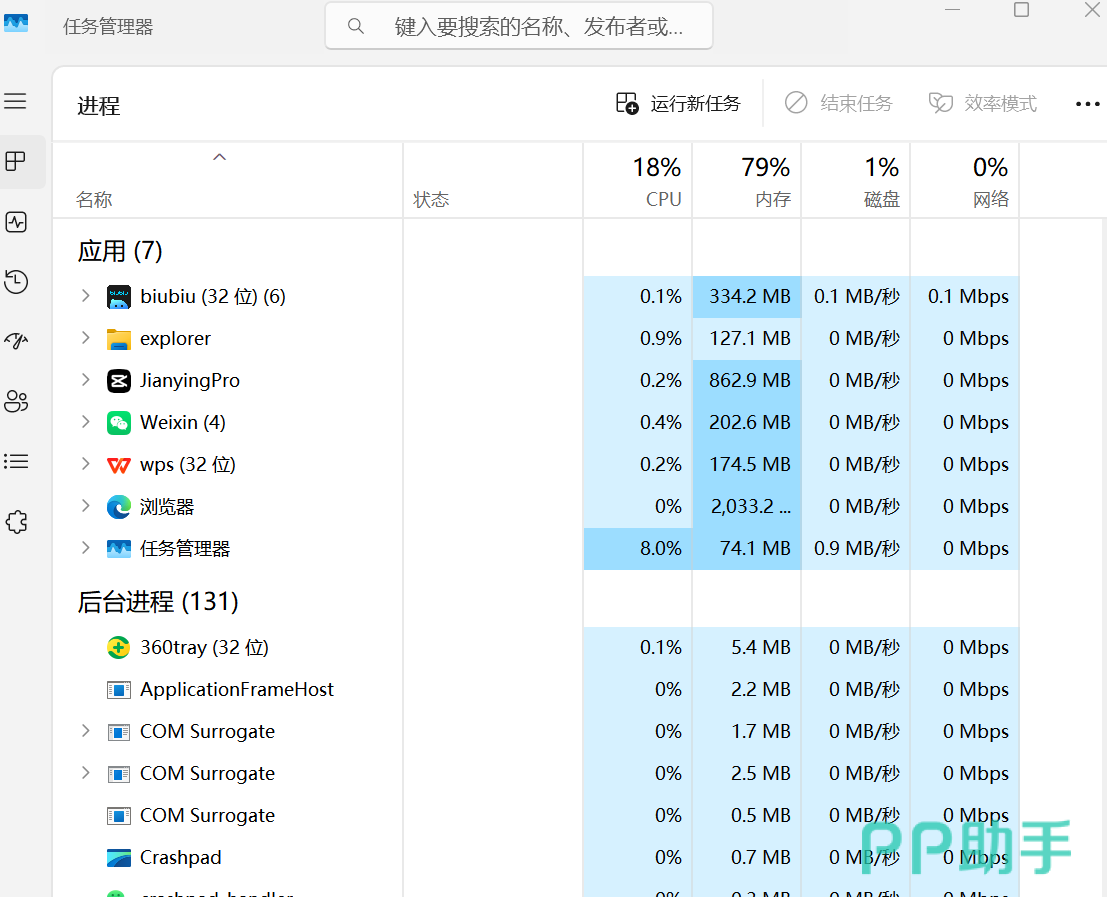The height and width of the screenshot is (897, 1107).
Task: Open the App history sidebar icon
Action: [x=16, y=282]
